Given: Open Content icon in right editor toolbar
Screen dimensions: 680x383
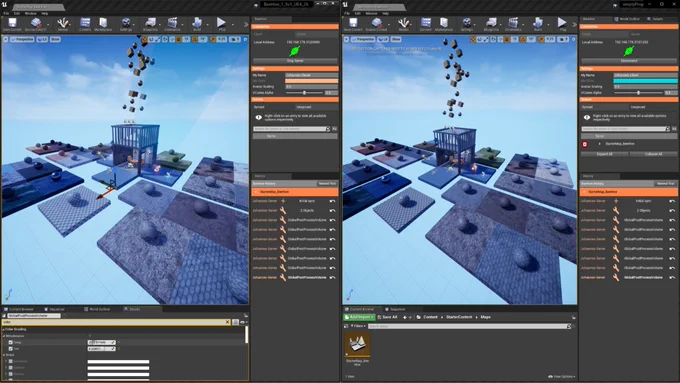Looking at the screenshot, I should point(426,24).
